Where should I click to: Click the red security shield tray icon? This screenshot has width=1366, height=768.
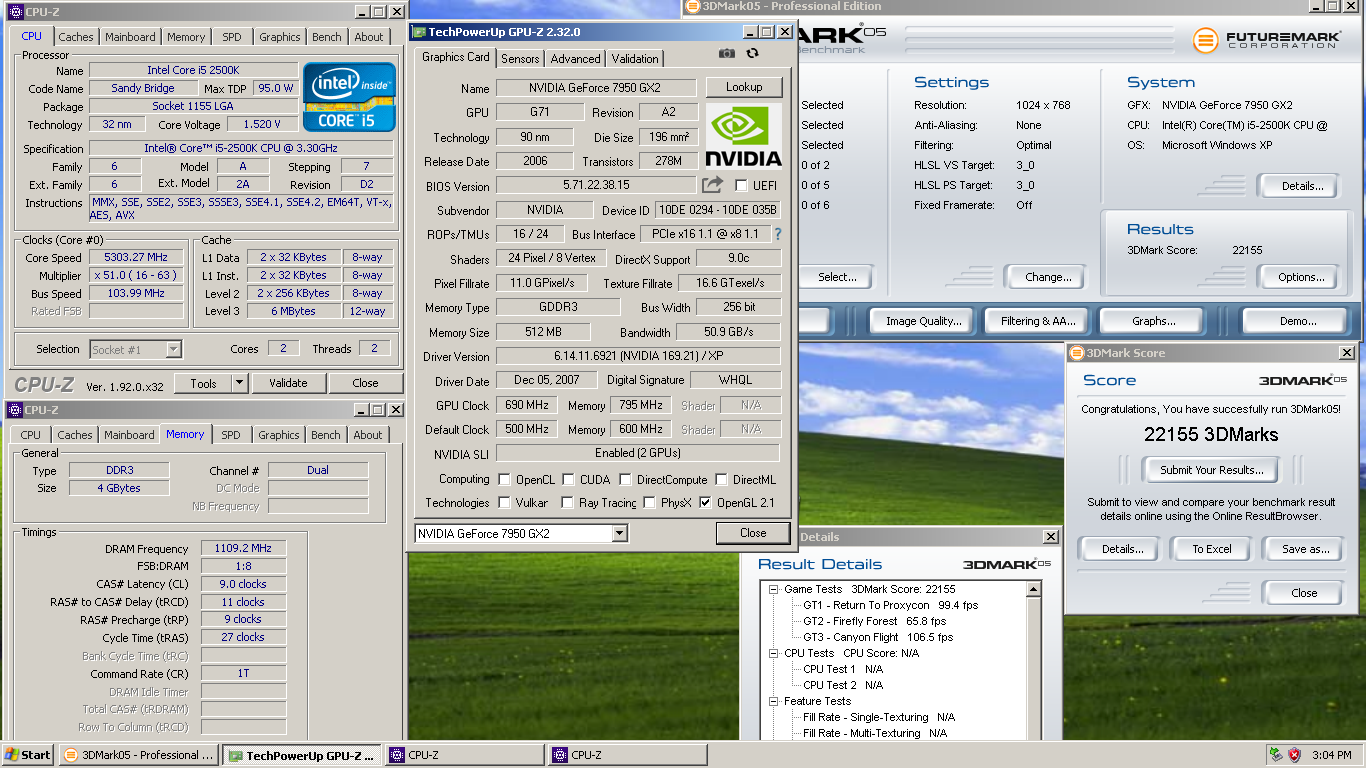(x=1294, y=755)
